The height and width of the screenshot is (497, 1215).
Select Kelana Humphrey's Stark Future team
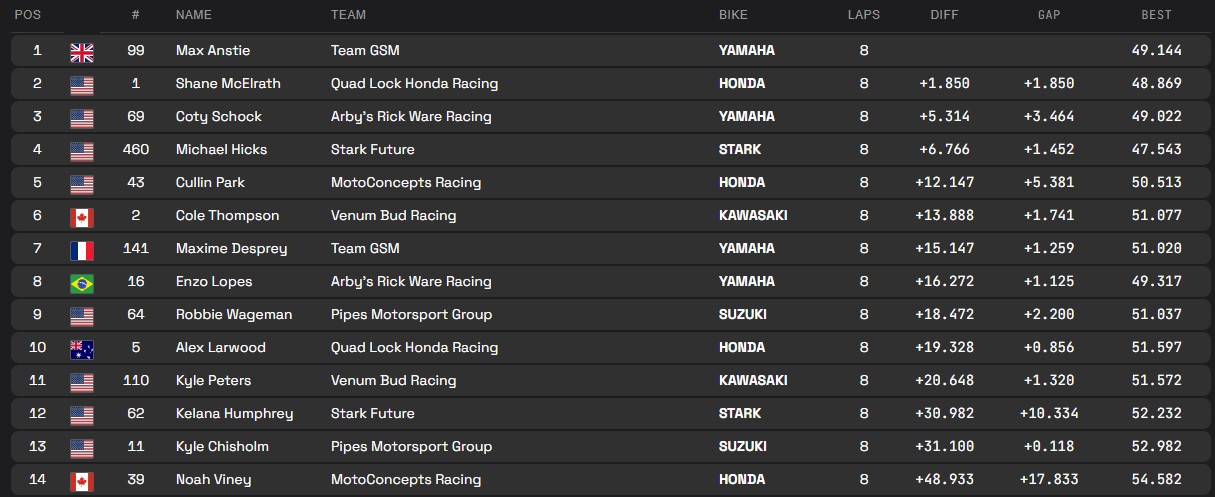pos(372,413)
